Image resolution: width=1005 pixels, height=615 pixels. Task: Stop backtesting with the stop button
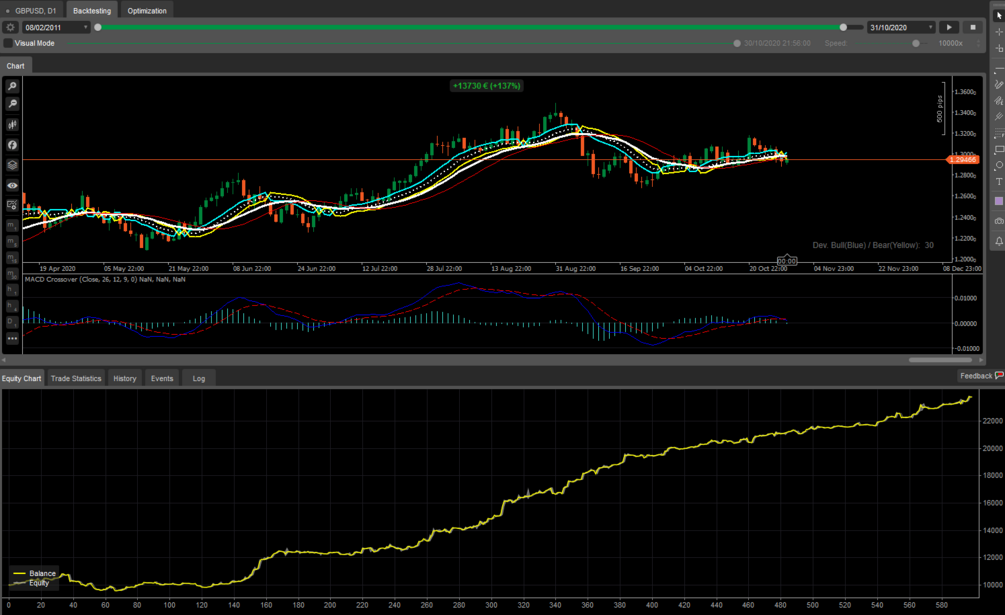click(973, 28)
